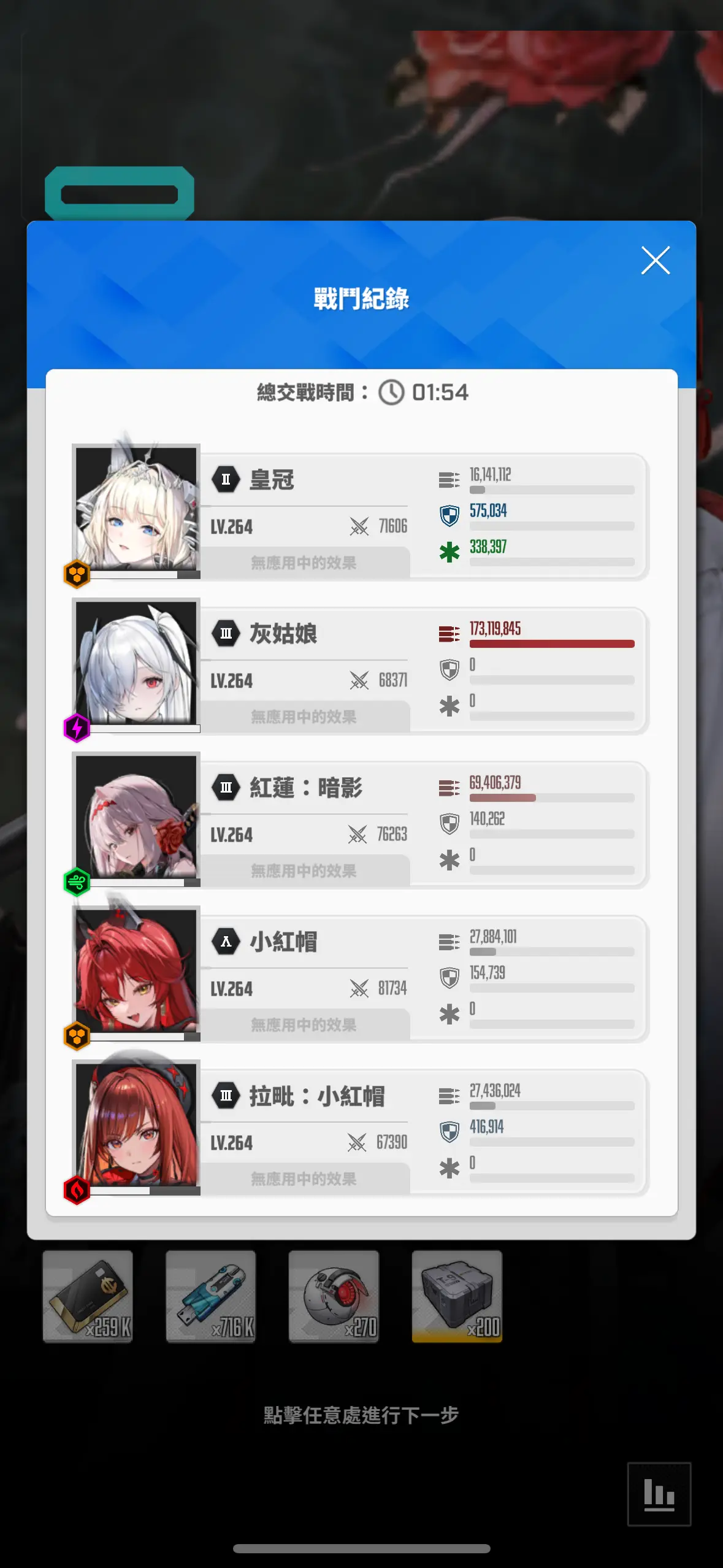Screen dimensions: 723x1568
Task: Tap the 小紅帽 character portrait
Action: point(136,970)
